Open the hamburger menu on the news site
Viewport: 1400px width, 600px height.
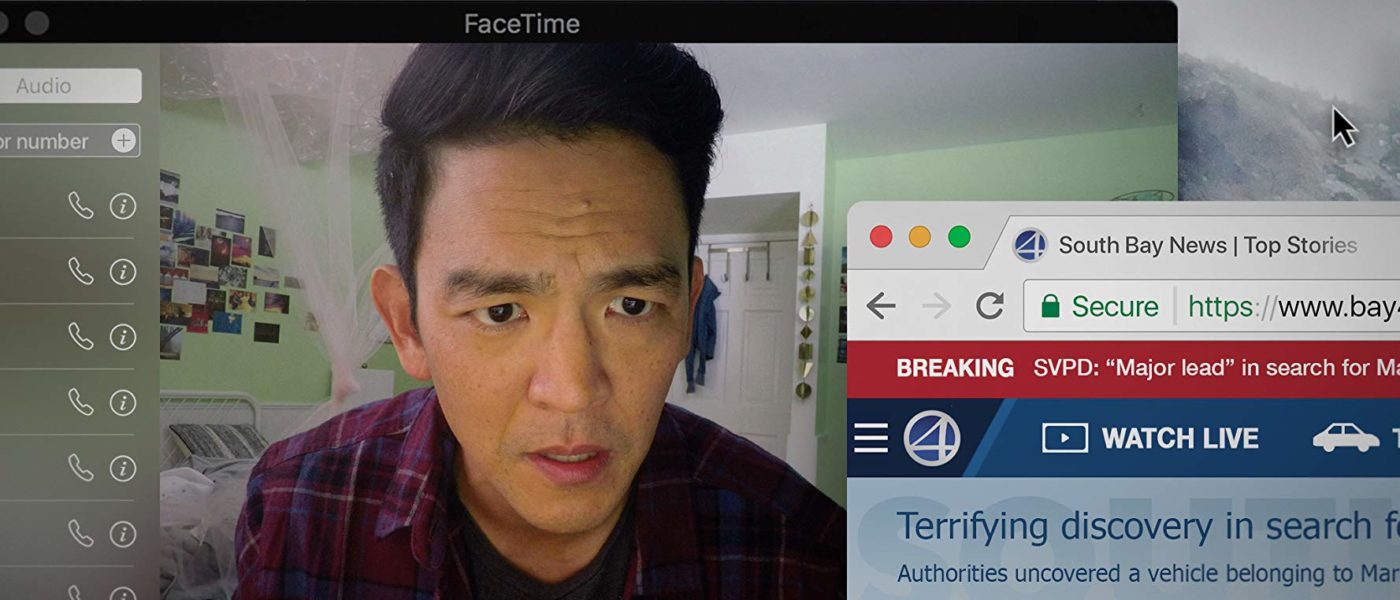871,438
